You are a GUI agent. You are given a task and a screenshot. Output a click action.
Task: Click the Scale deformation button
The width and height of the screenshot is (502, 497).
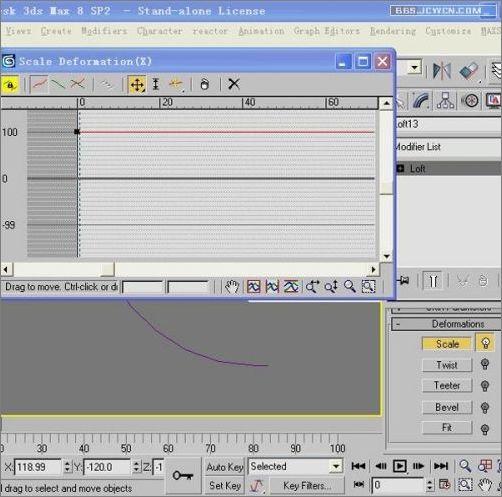[x=447, y=344]
